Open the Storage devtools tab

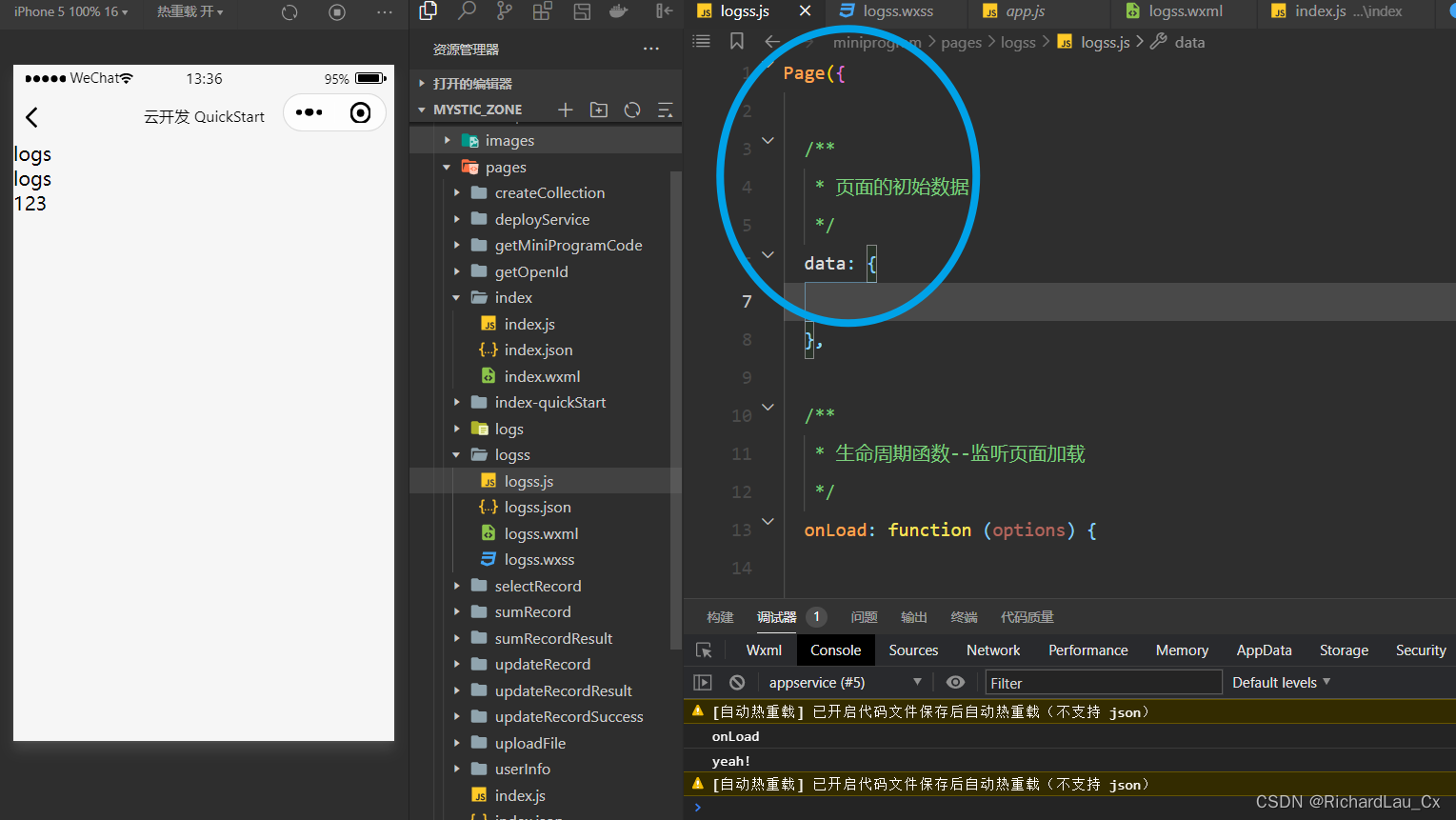(1344, 650)
